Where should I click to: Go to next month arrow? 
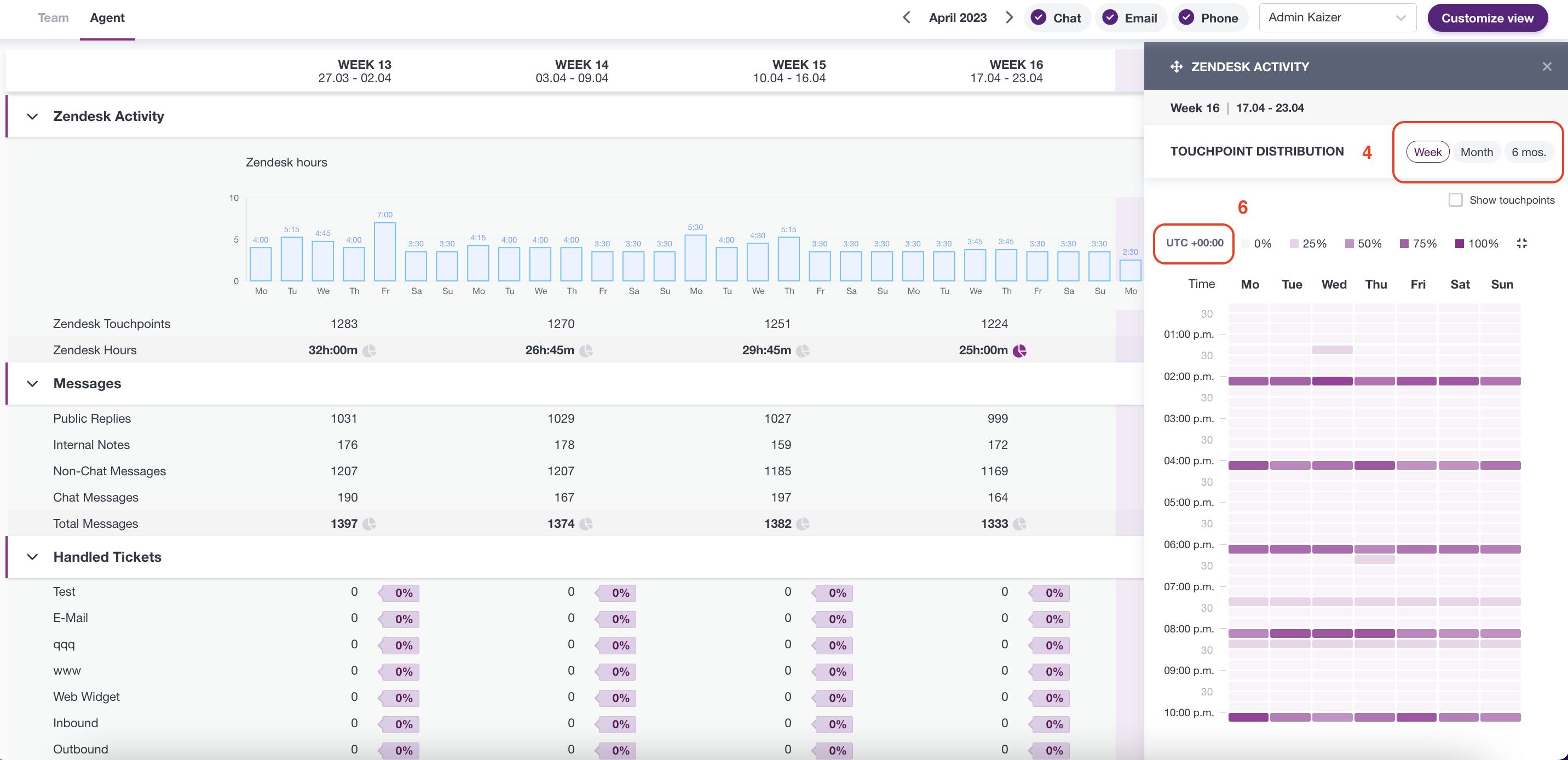click(x=1009, y=18)
